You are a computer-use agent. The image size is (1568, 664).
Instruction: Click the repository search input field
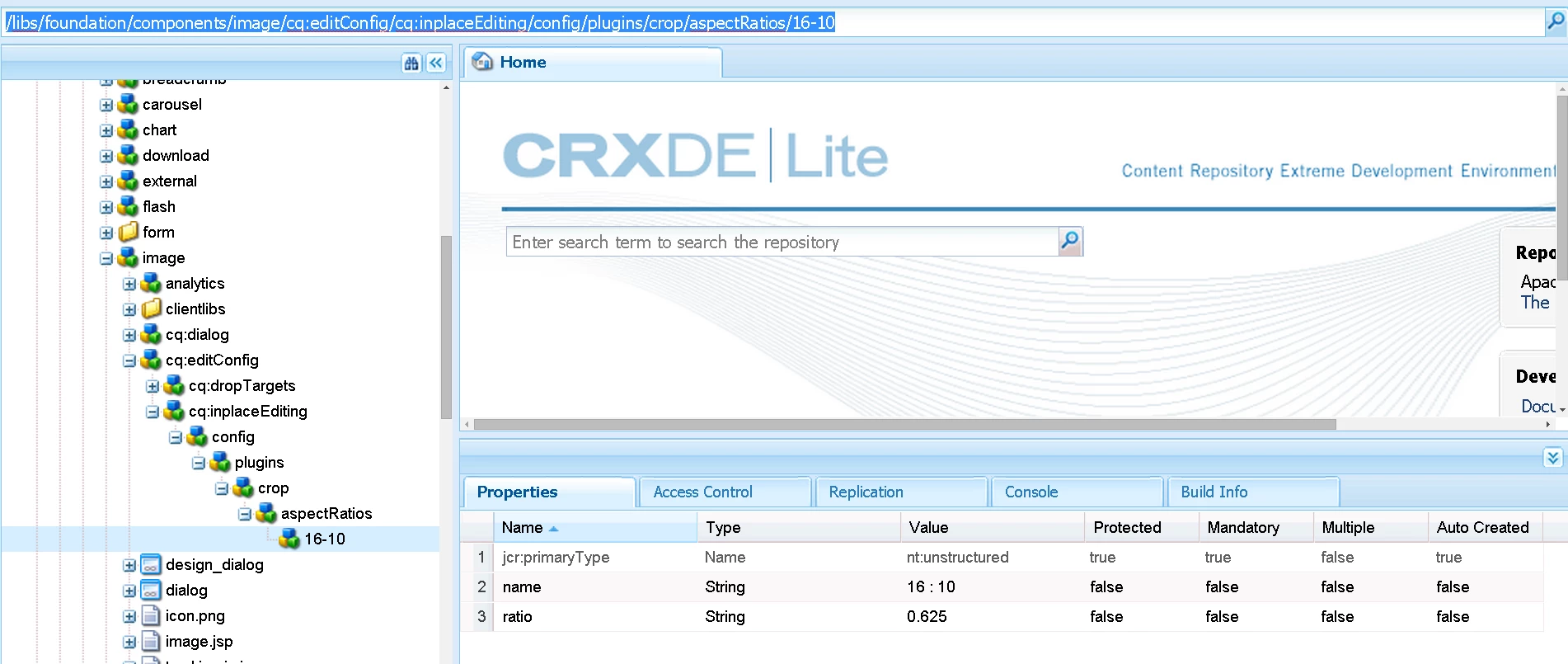(x=782, y=242)
